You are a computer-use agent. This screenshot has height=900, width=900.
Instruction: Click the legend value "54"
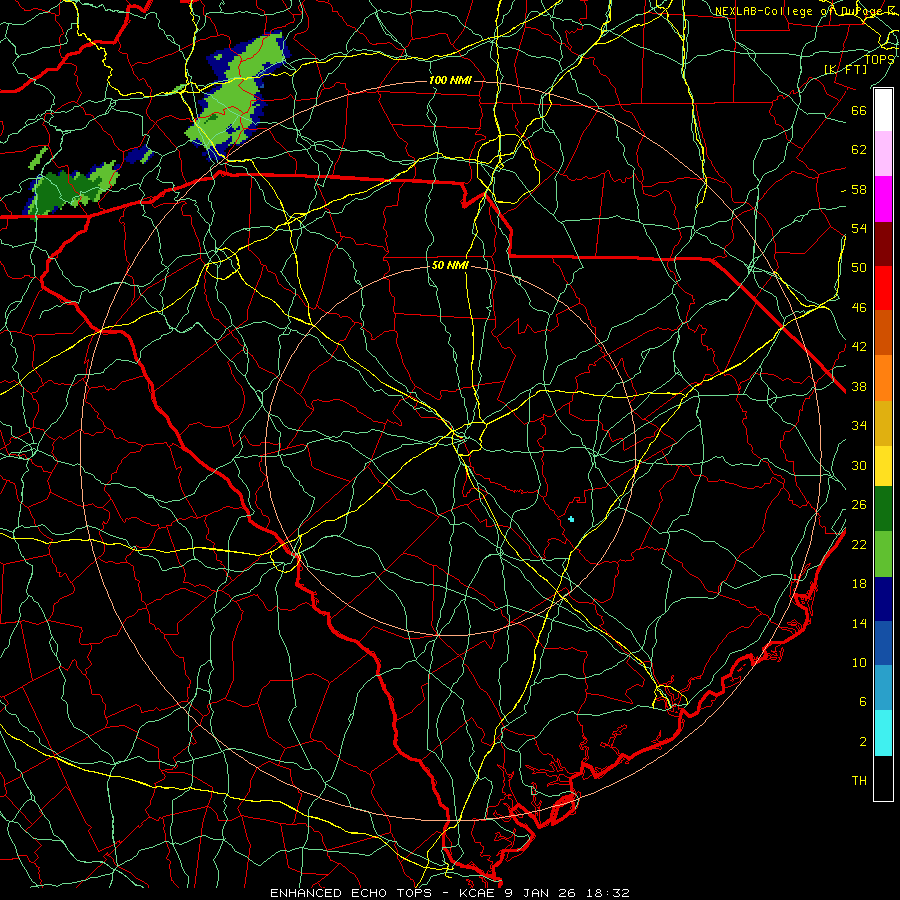859,228
